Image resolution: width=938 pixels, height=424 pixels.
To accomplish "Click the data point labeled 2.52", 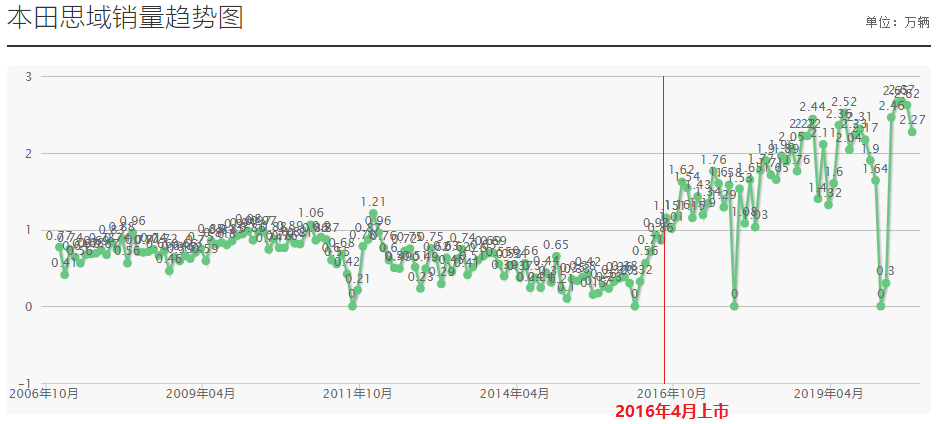I will 844,113.
